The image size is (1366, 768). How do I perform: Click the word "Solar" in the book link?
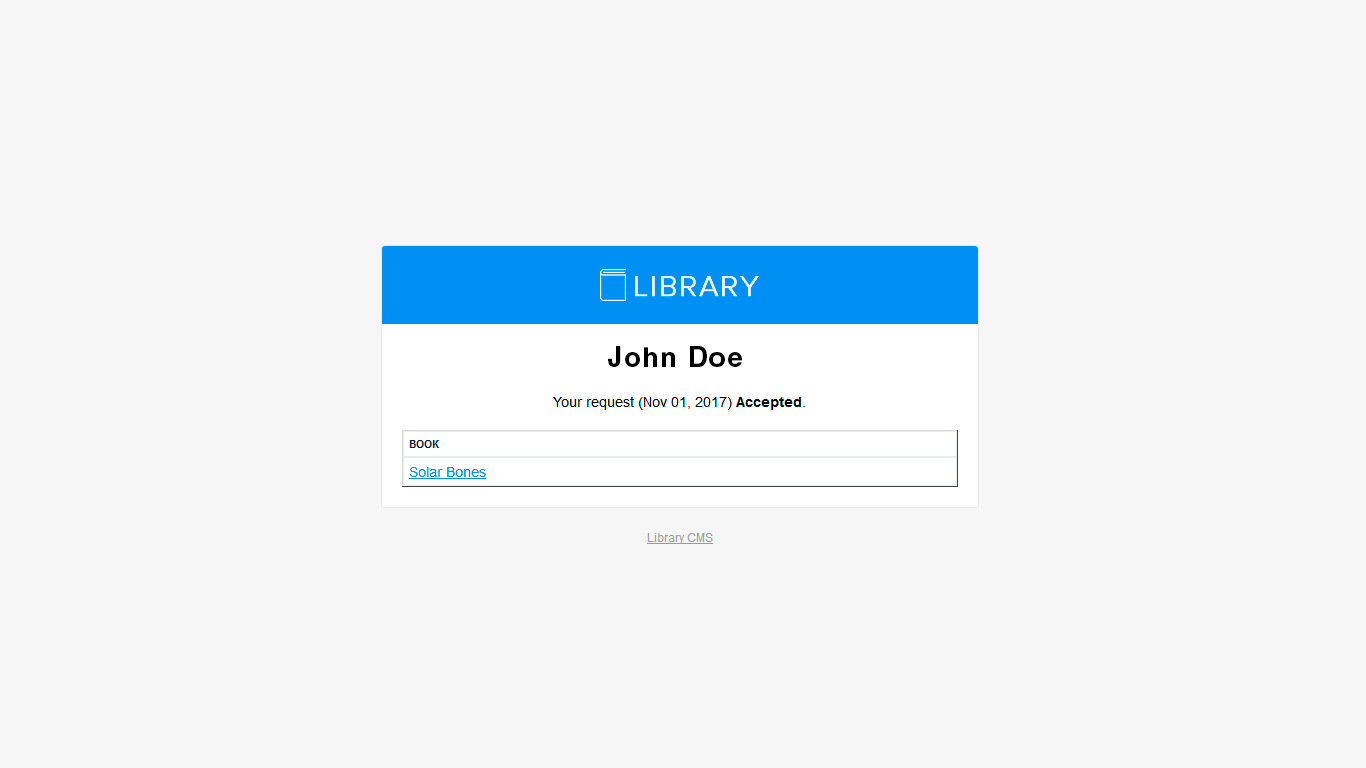tap(425, 472)
